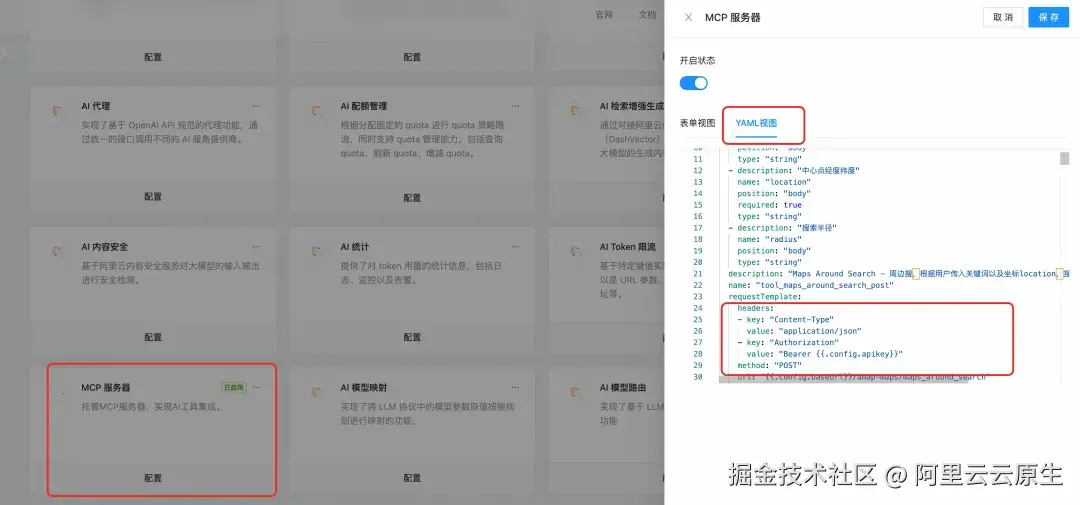
Task: Switch to the 表单视图 tab
Action: (697, 123)
